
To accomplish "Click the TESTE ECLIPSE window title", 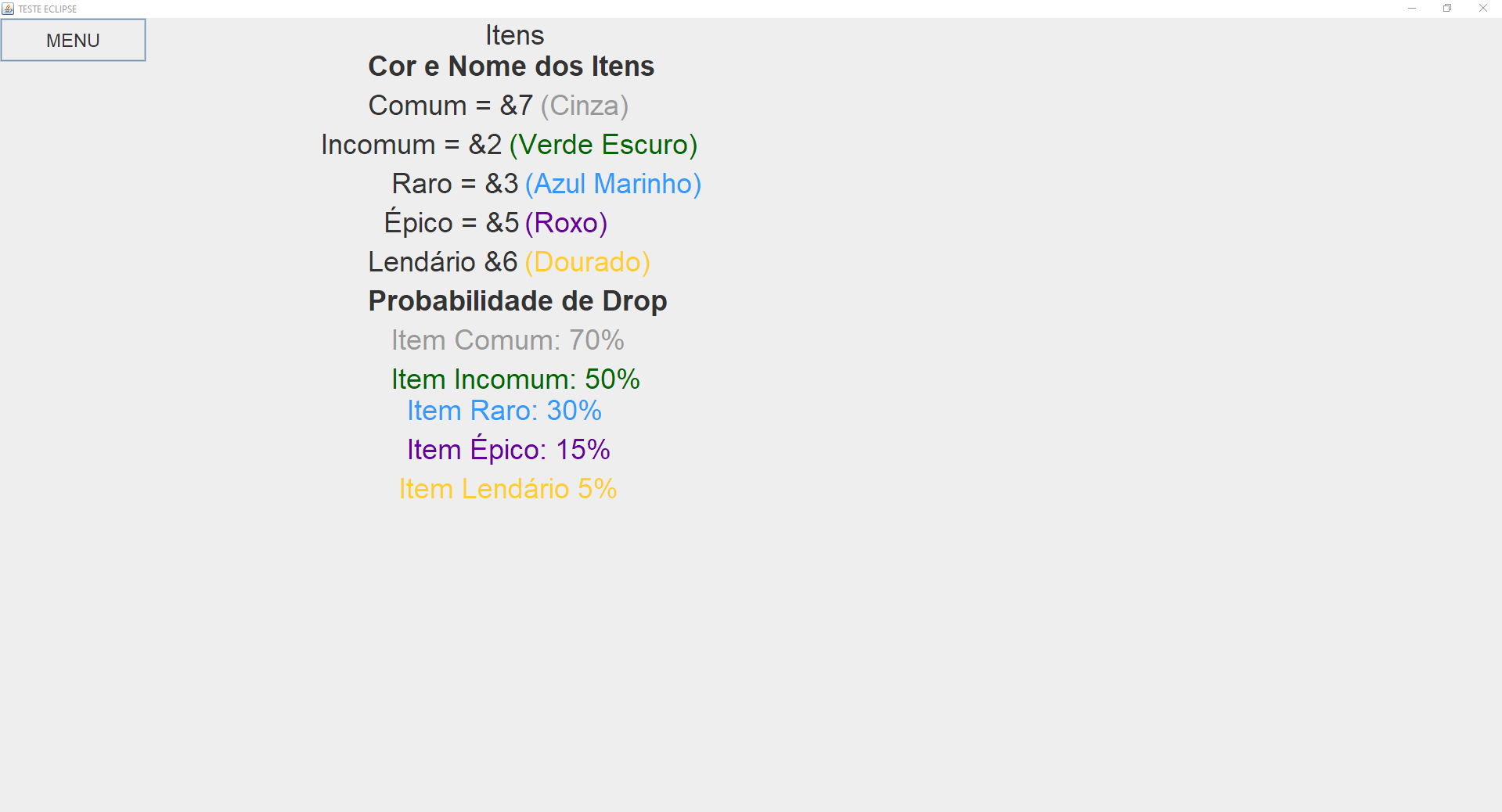I will (48, 9).
